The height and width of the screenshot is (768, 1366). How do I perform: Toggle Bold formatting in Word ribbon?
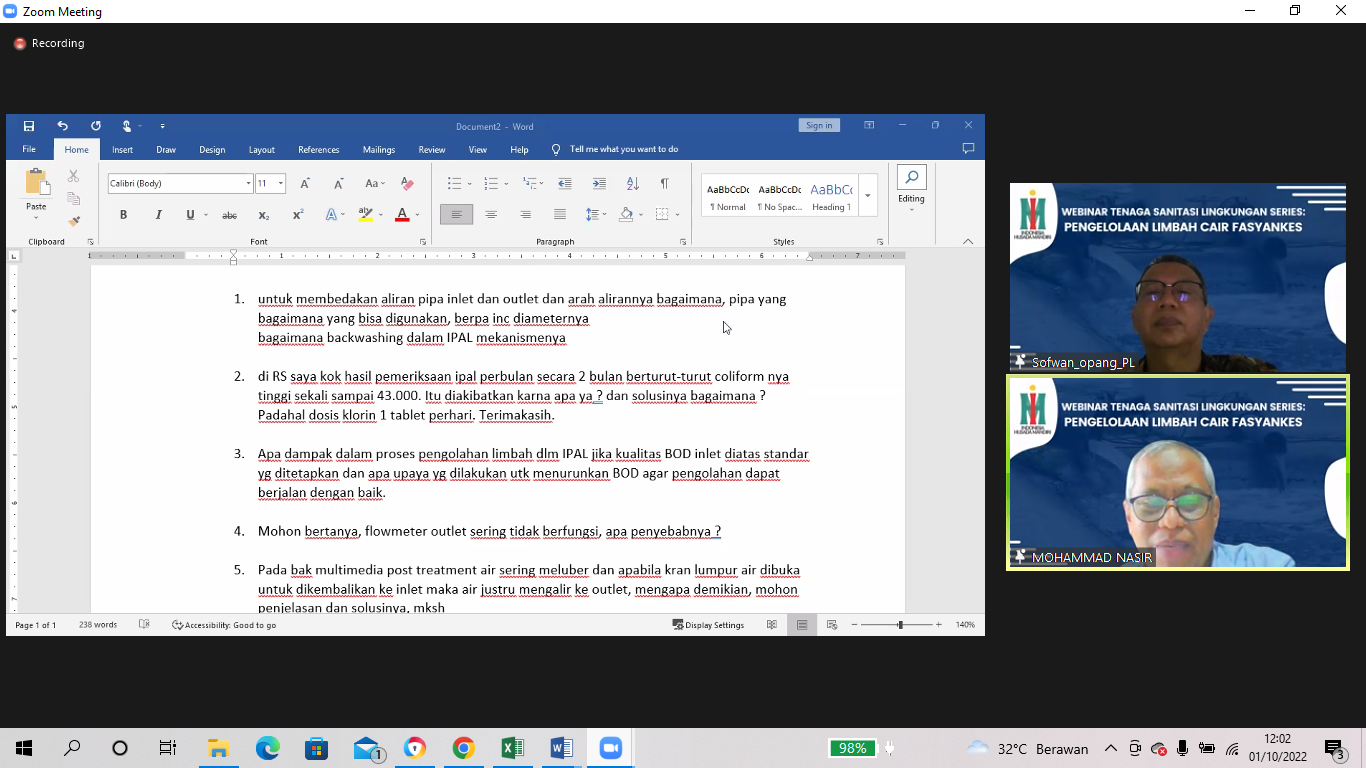pos(123,215)
